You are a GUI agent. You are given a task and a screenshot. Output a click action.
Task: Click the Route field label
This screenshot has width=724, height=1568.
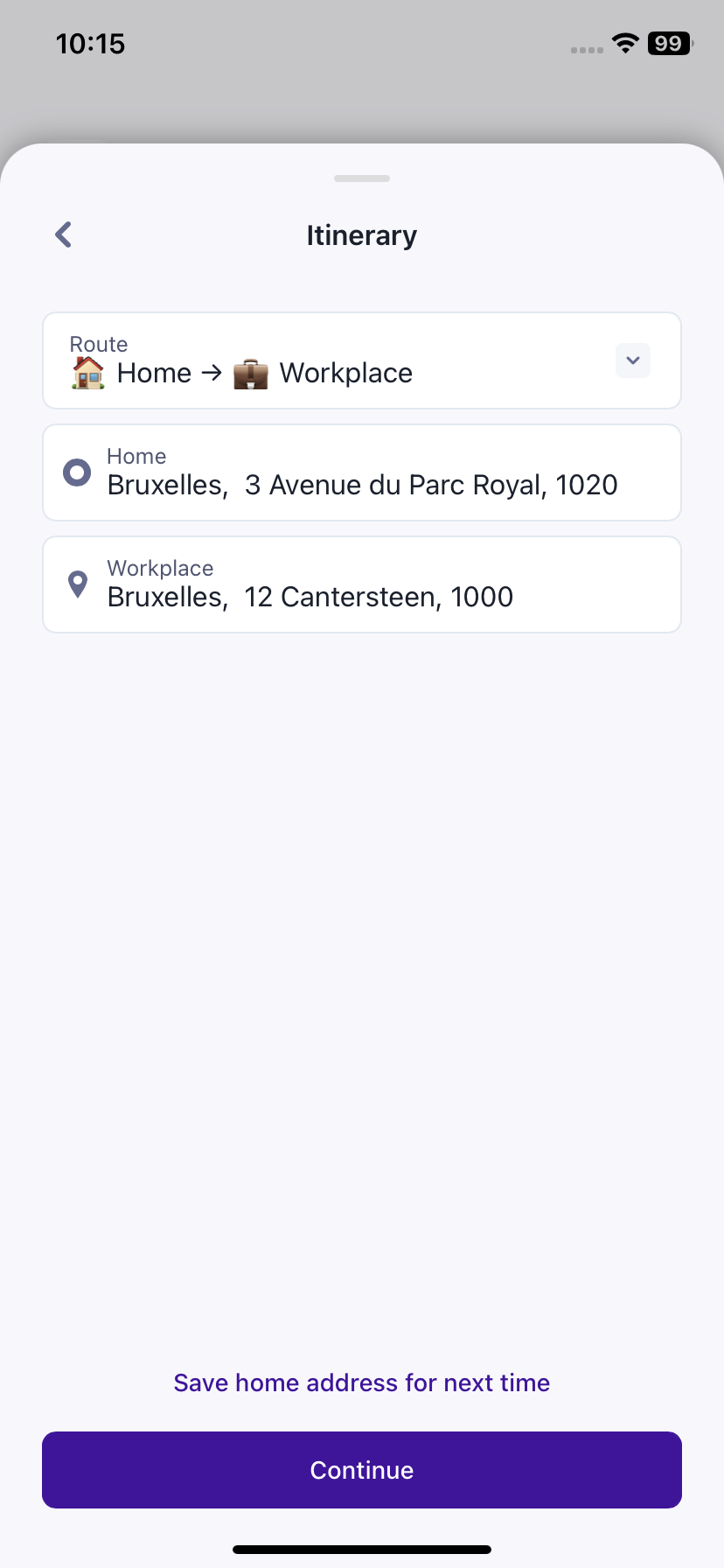pos(99,344)
